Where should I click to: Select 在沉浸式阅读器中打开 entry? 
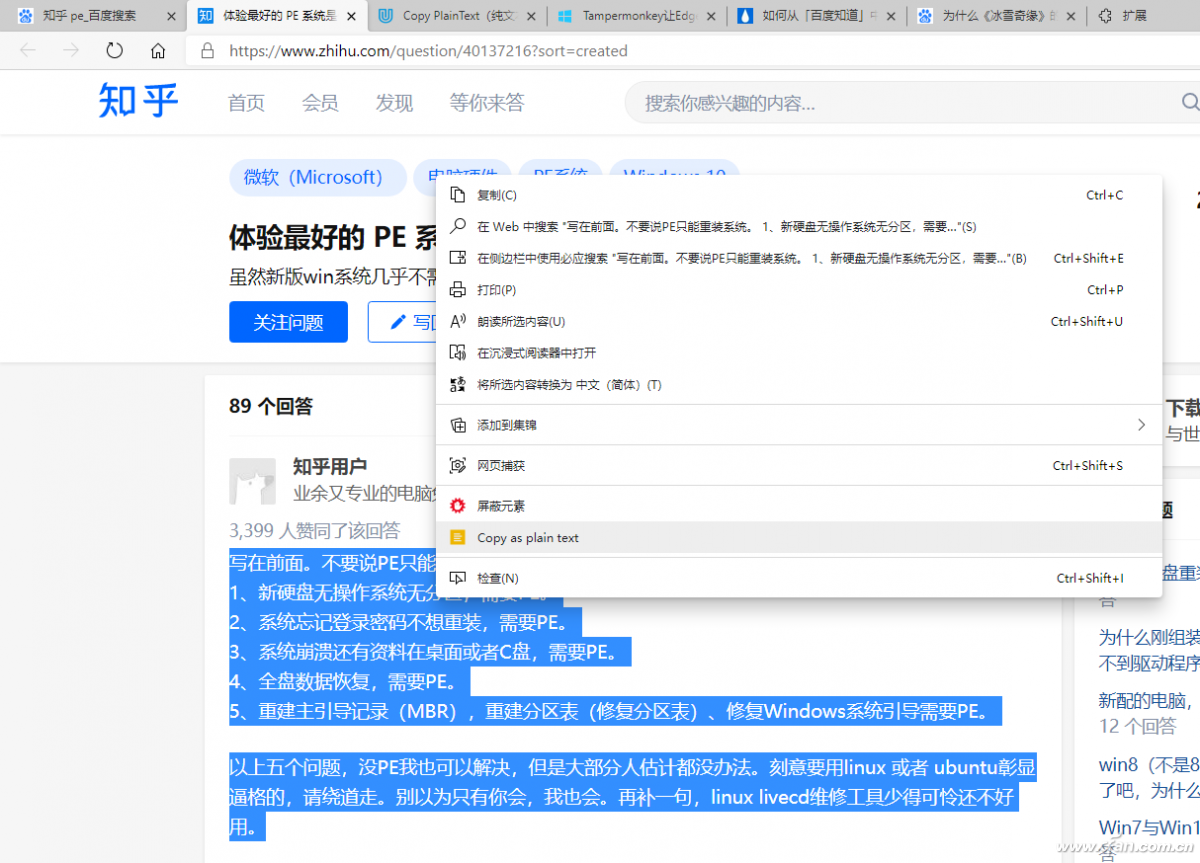pyautogui.click(x=799, y=353)
